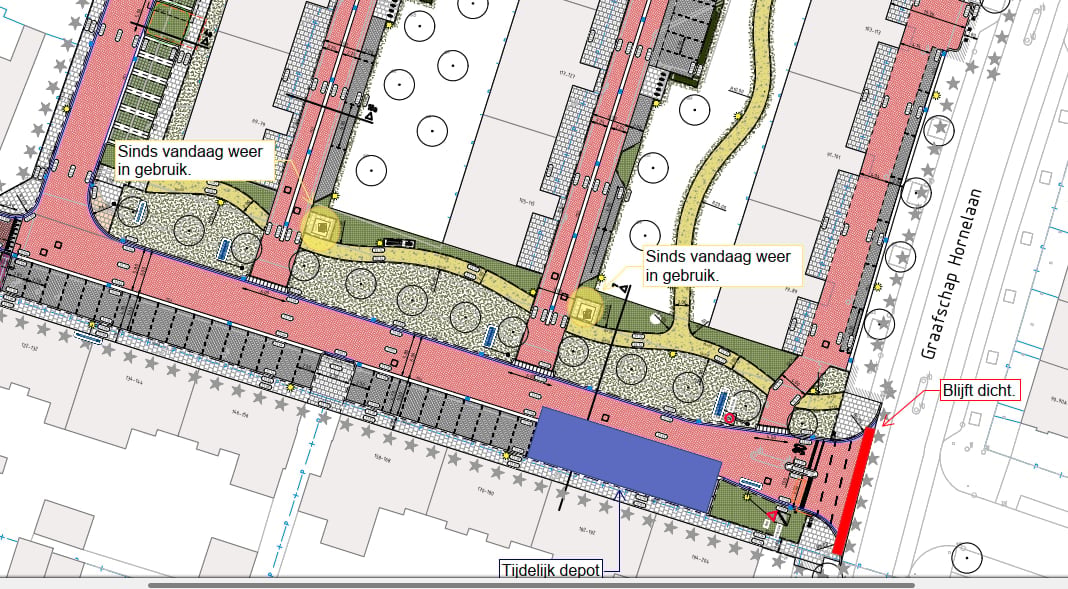Image resolution: width=1068 pixels, height=589 pixels.
Task: Click the small red circle marker icon
Action: [x=729, y=418]
